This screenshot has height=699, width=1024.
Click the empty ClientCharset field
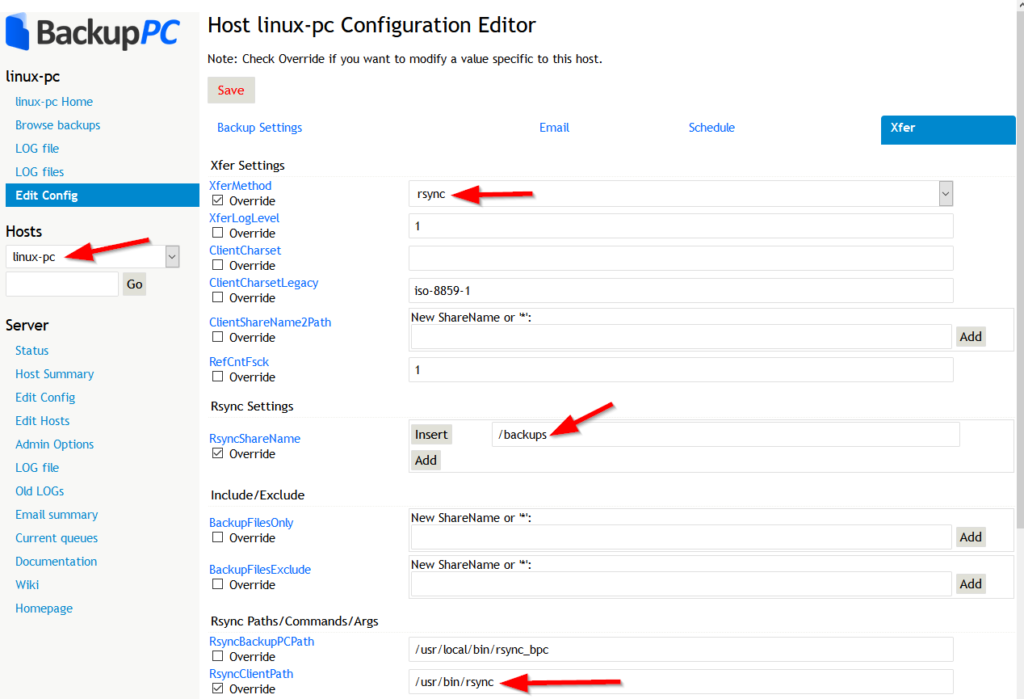(x=680, y=258)
